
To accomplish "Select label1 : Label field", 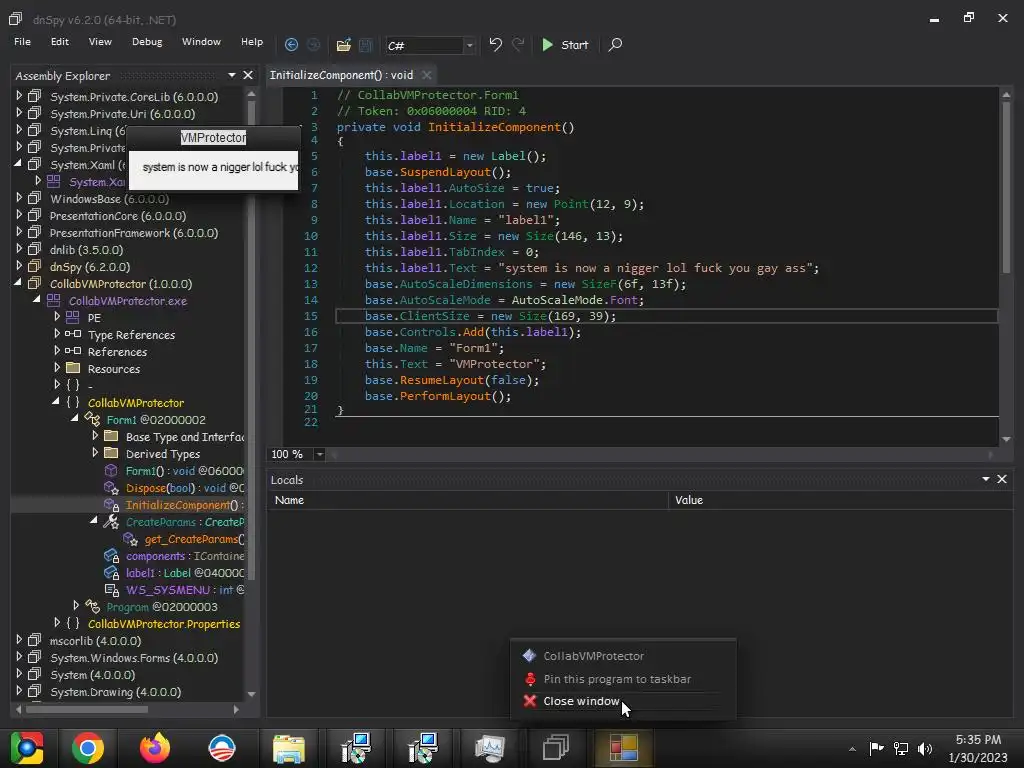I will click(x=185, y=572).
